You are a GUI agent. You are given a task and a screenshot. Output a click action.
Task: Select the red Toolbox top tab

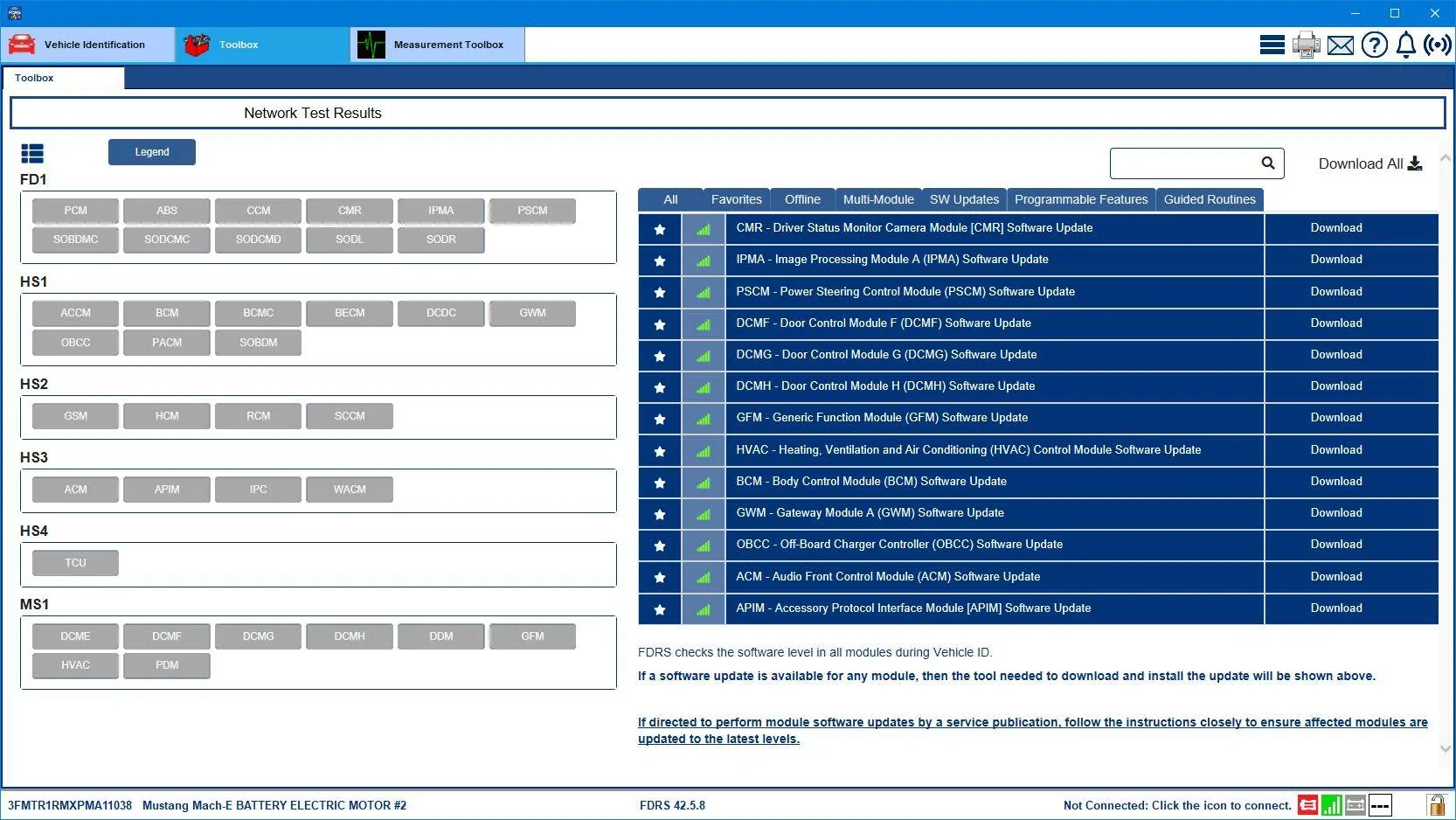[x=262, y=45]
